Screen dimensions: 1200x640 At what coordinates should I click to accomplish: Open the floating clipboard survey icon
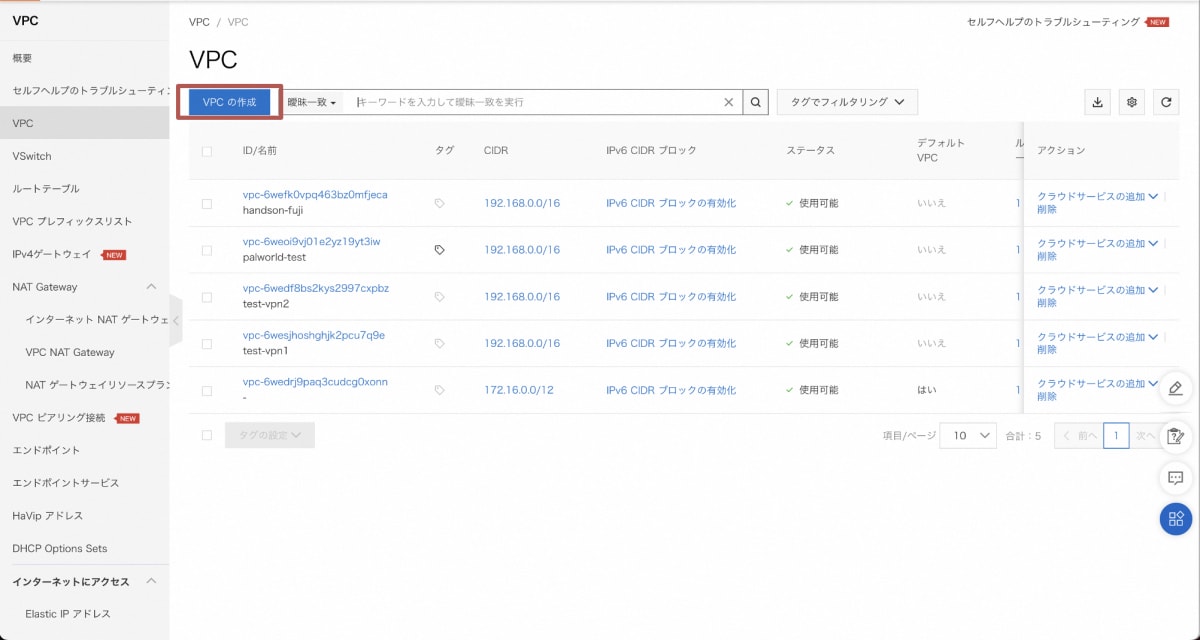click(1176, 435)
